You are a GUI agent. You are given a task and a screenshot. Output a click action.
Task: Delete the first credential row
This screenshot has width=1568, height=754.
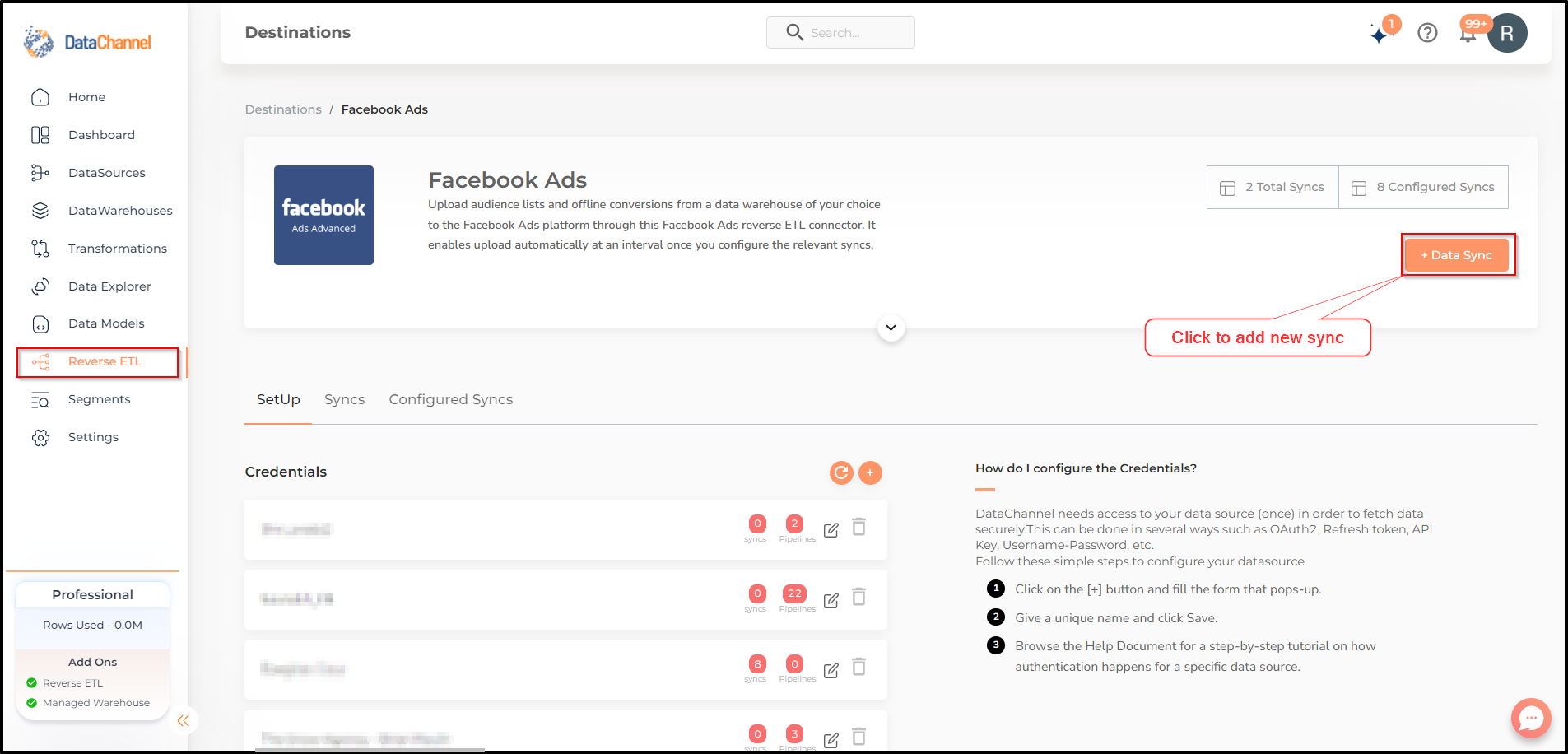tap(858, 527)
